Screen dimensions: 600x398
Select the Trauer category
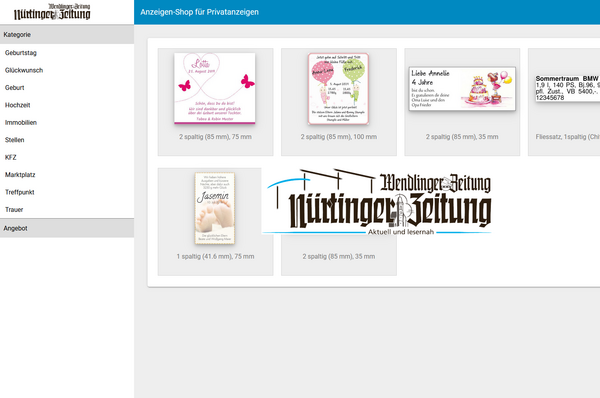click(x=14, y=210)
